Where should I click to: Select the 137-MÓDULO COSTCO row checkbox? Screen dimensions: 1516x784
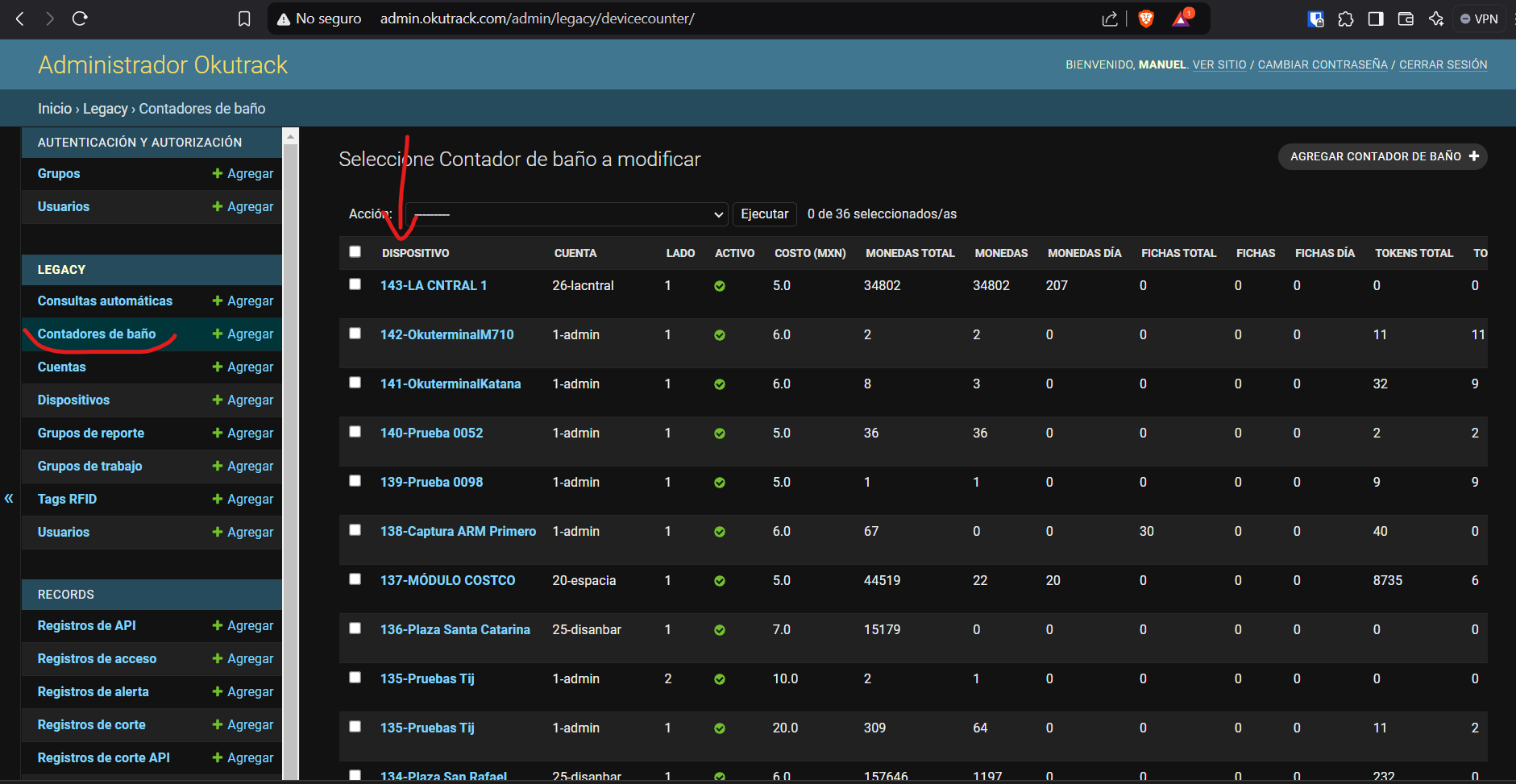355,579
